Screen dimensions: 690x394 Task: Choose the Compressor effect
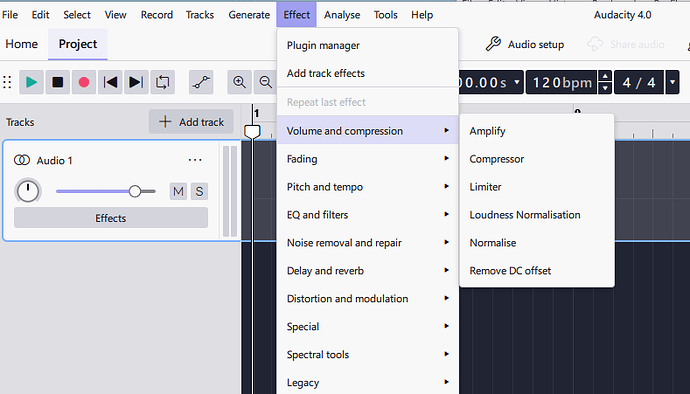tap(536, 158)
